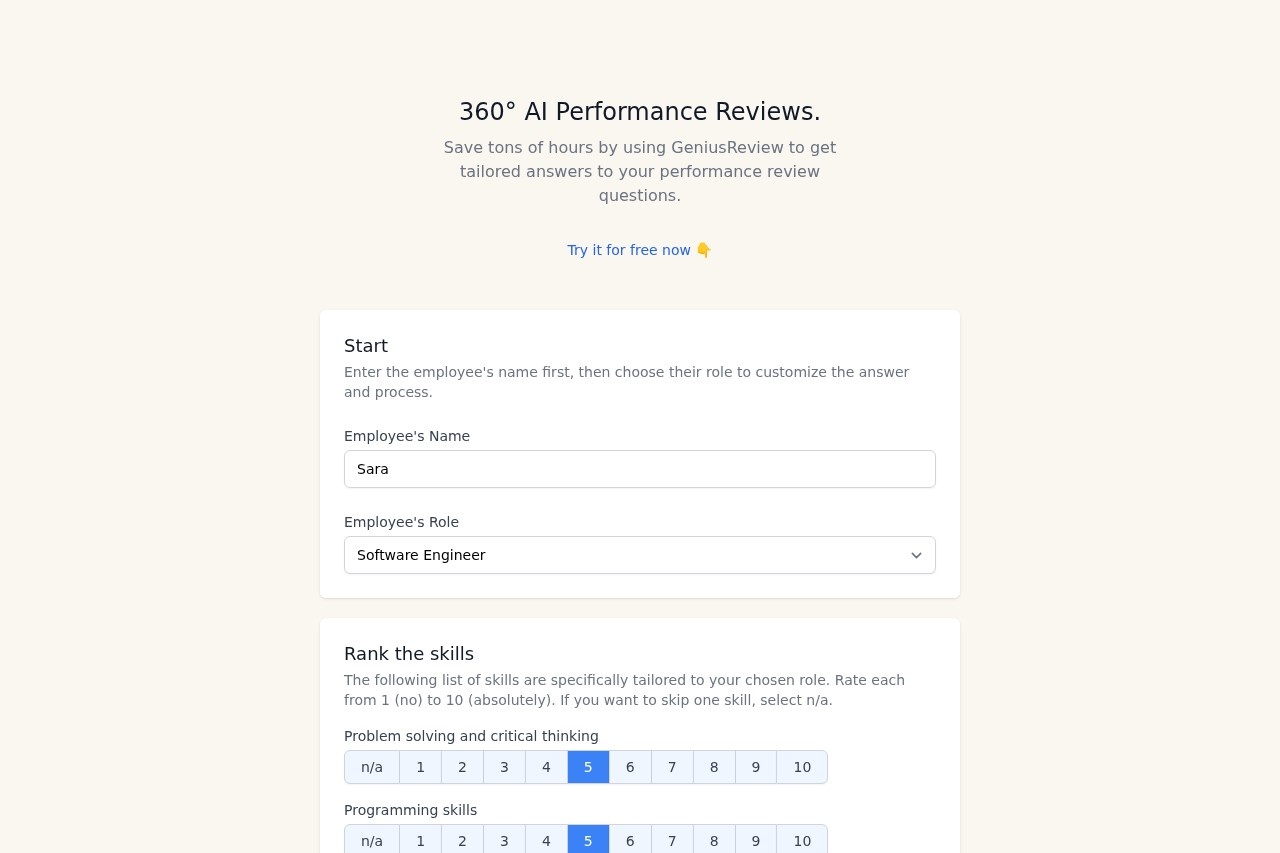Click the chevron on the role selector
Screen dimensions: 1280x853
916,555
